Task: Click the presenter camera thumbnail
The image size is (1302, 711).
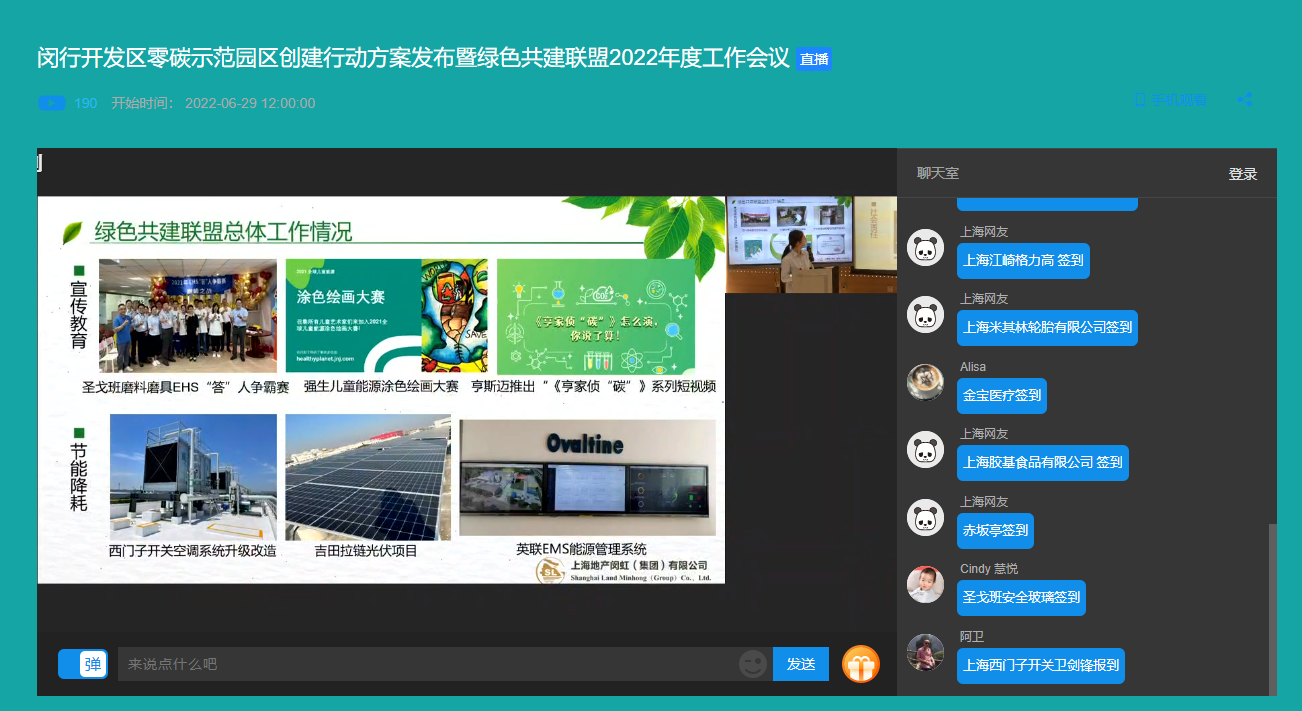Action: click(811, 245)
